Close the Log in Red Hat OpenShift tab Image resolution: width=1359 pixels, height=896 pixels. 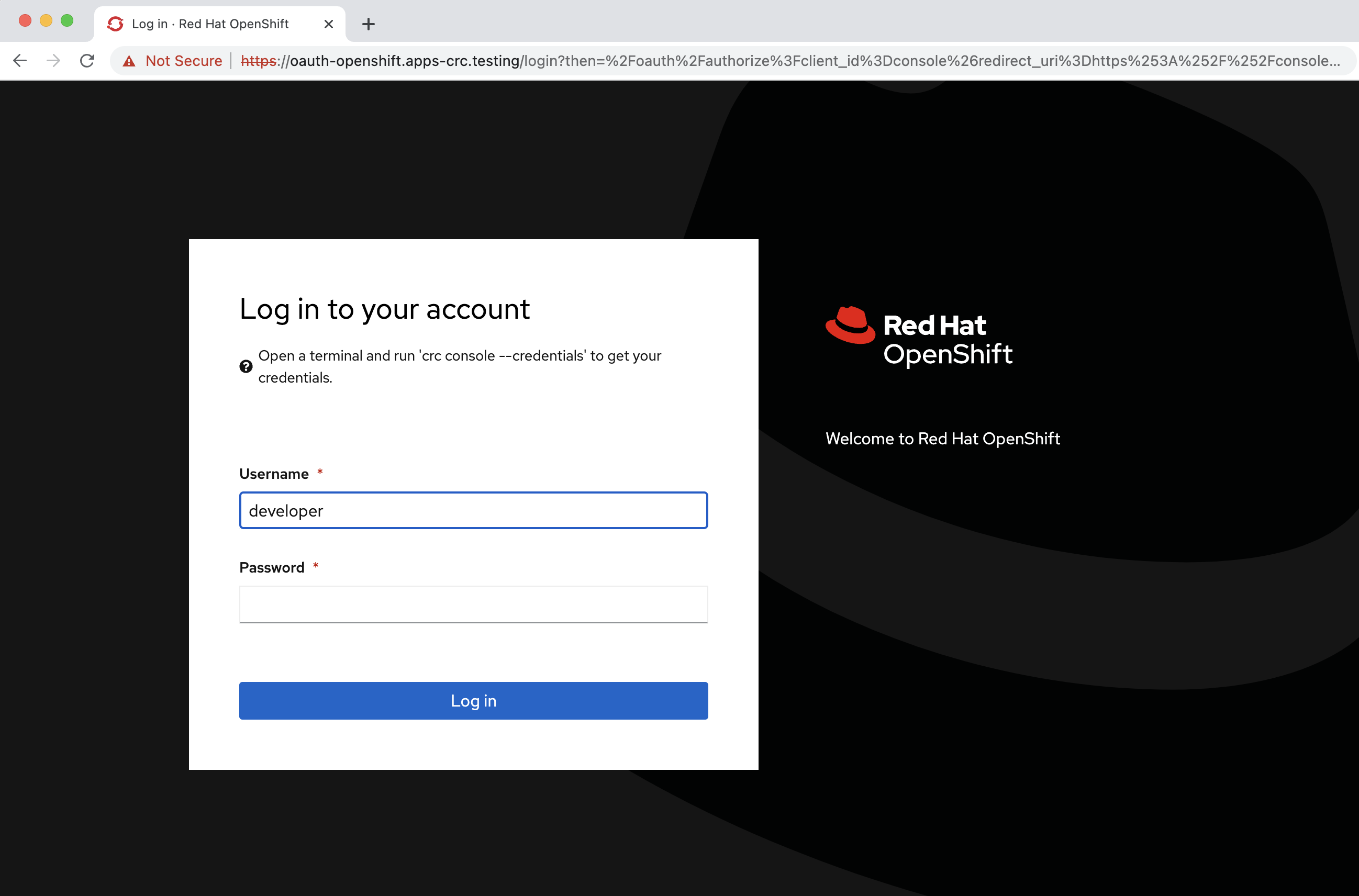(329, 24)
